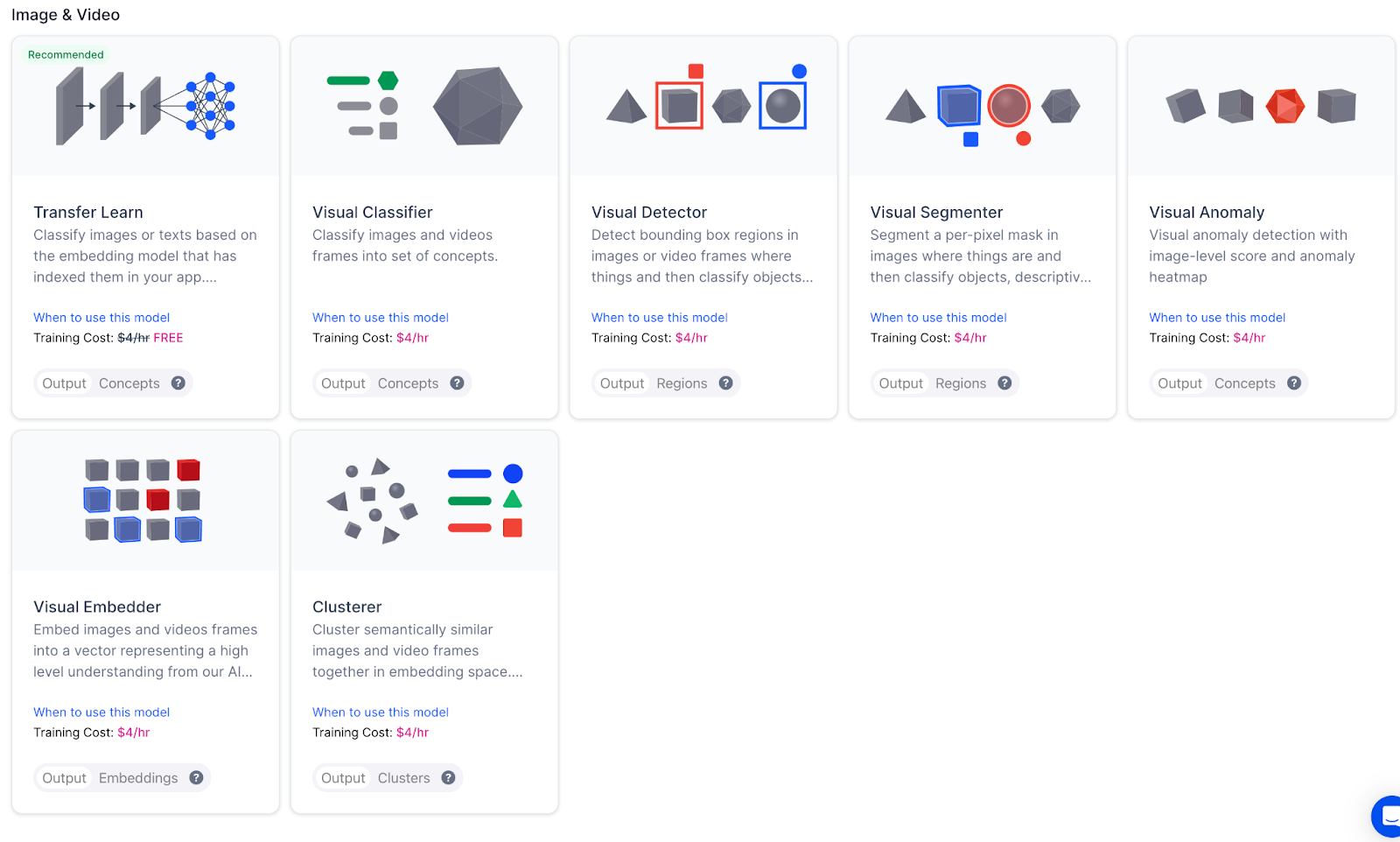Click help icon beside Embeddings output
This screenshot has height=842, width=1400.
pyautogui.click(x=196, y=778)
